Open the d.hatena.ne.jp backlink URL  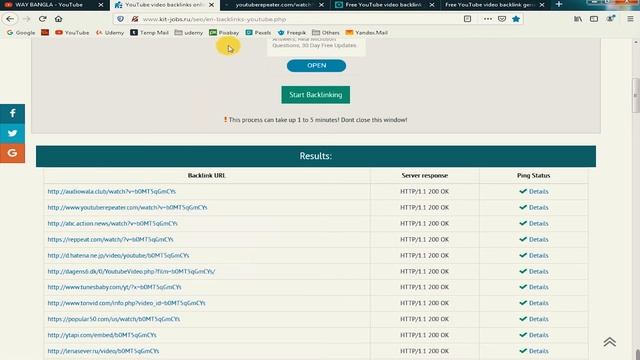(118, 255)
